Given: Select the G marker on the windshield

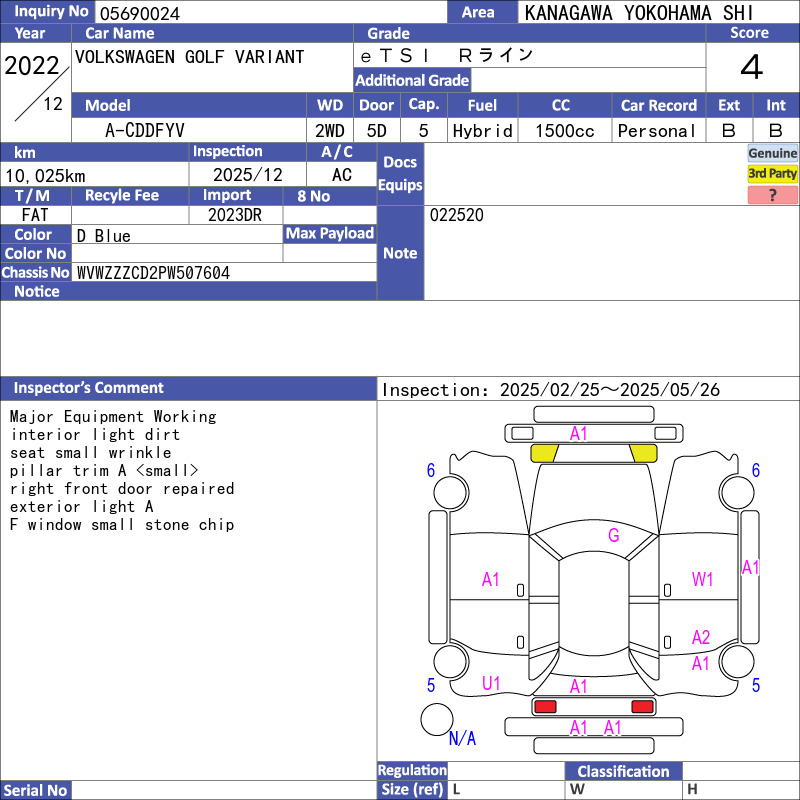Looking at the screenshot, I should [613, 536].
